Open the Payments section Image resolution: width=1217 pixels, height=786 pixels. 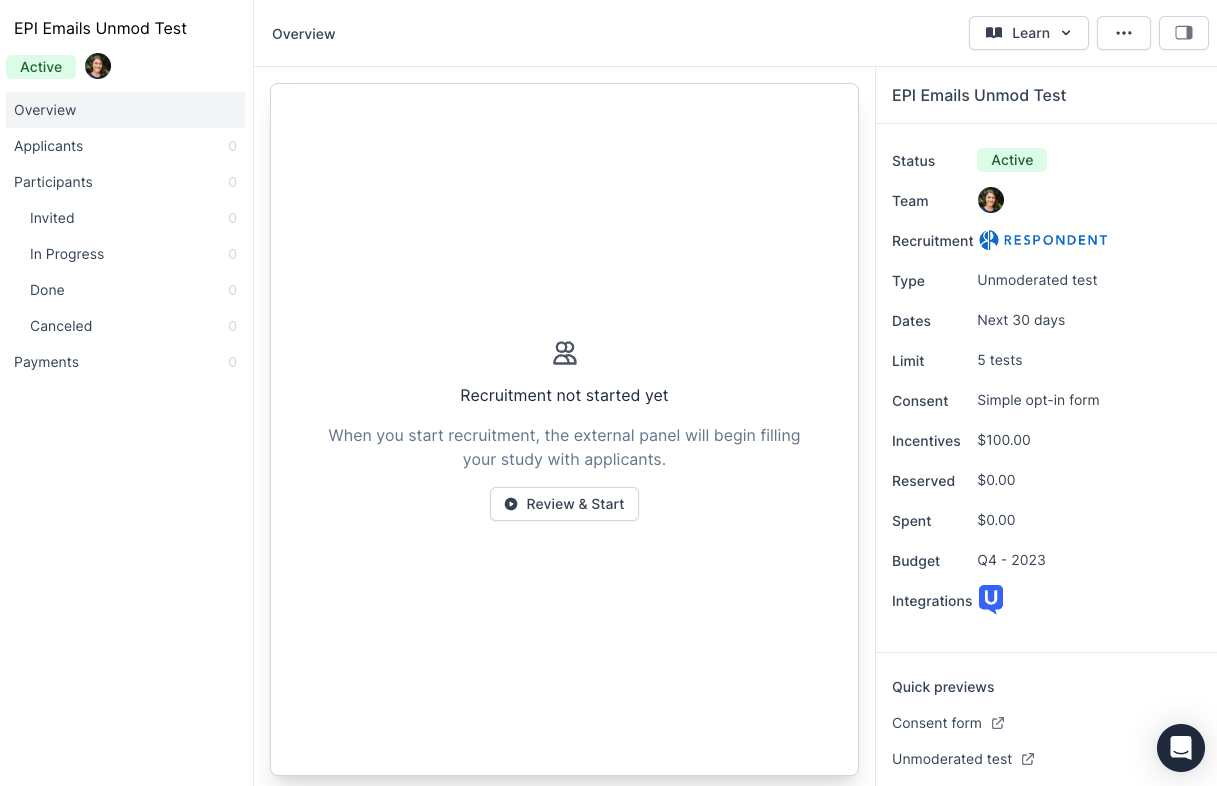[47, 362]
